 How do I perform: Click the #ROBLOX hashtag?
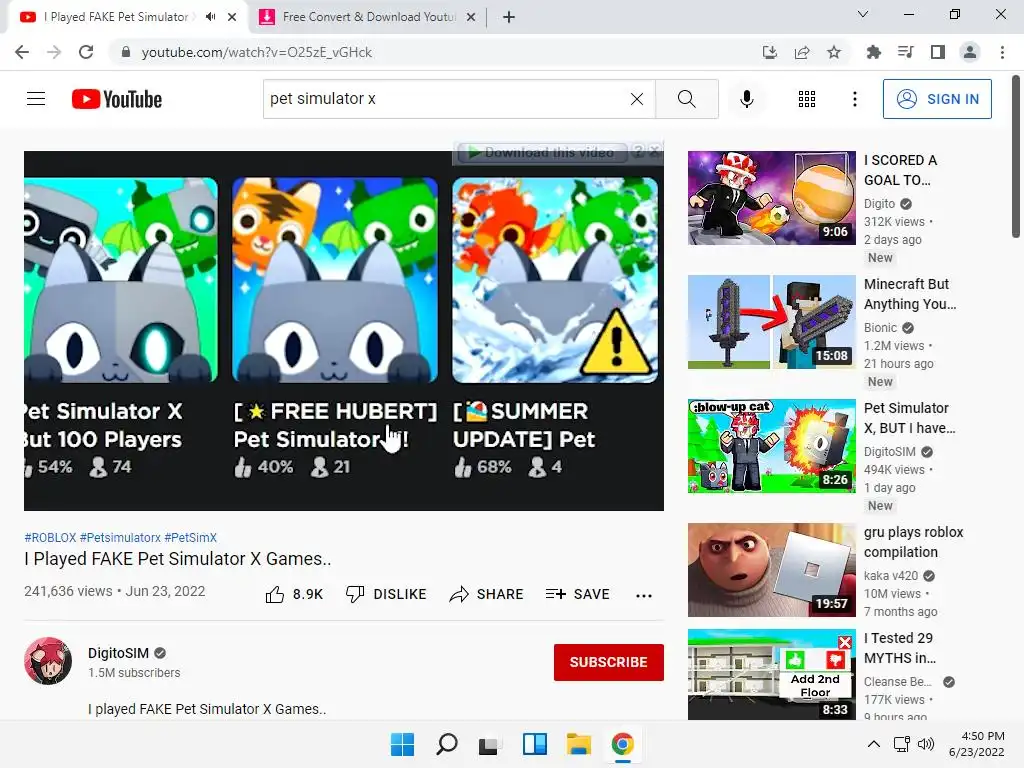pyautogui.click(x=50, y=537)
